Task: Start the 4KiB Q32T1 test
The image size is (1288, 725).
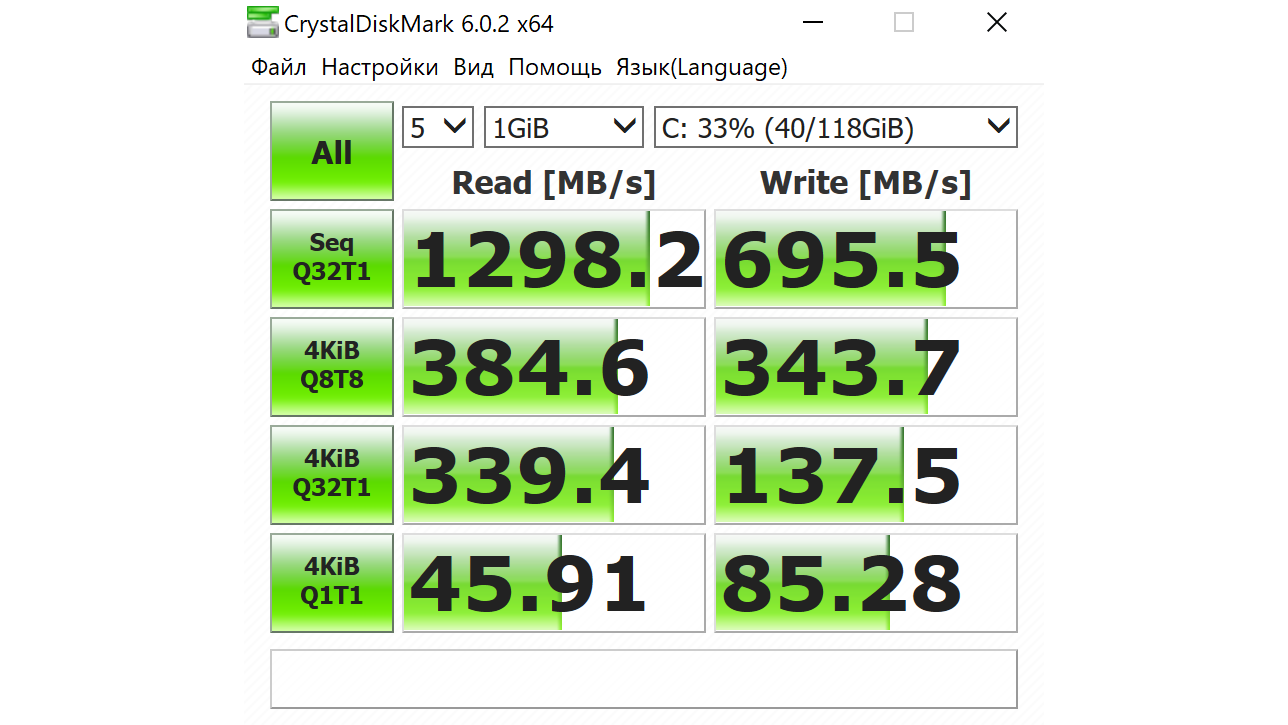Action: point(332,475)
